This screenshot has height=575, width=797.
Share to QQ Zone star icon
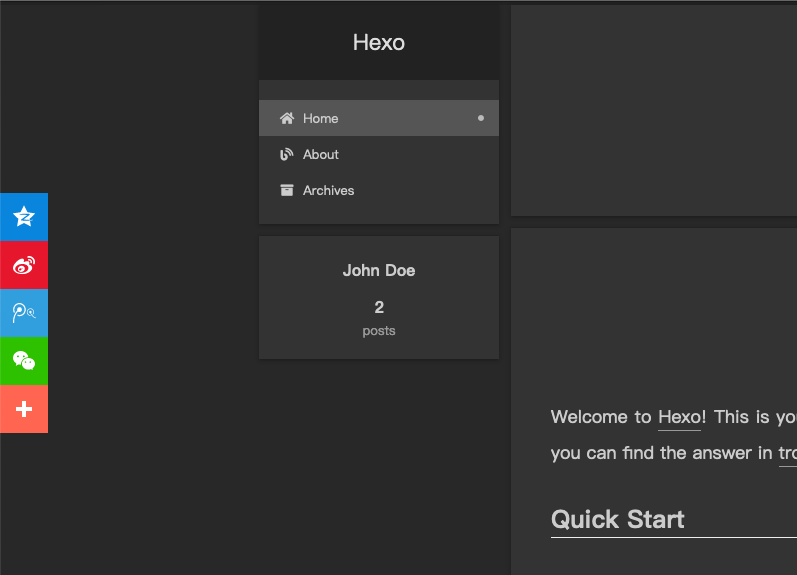24,217
